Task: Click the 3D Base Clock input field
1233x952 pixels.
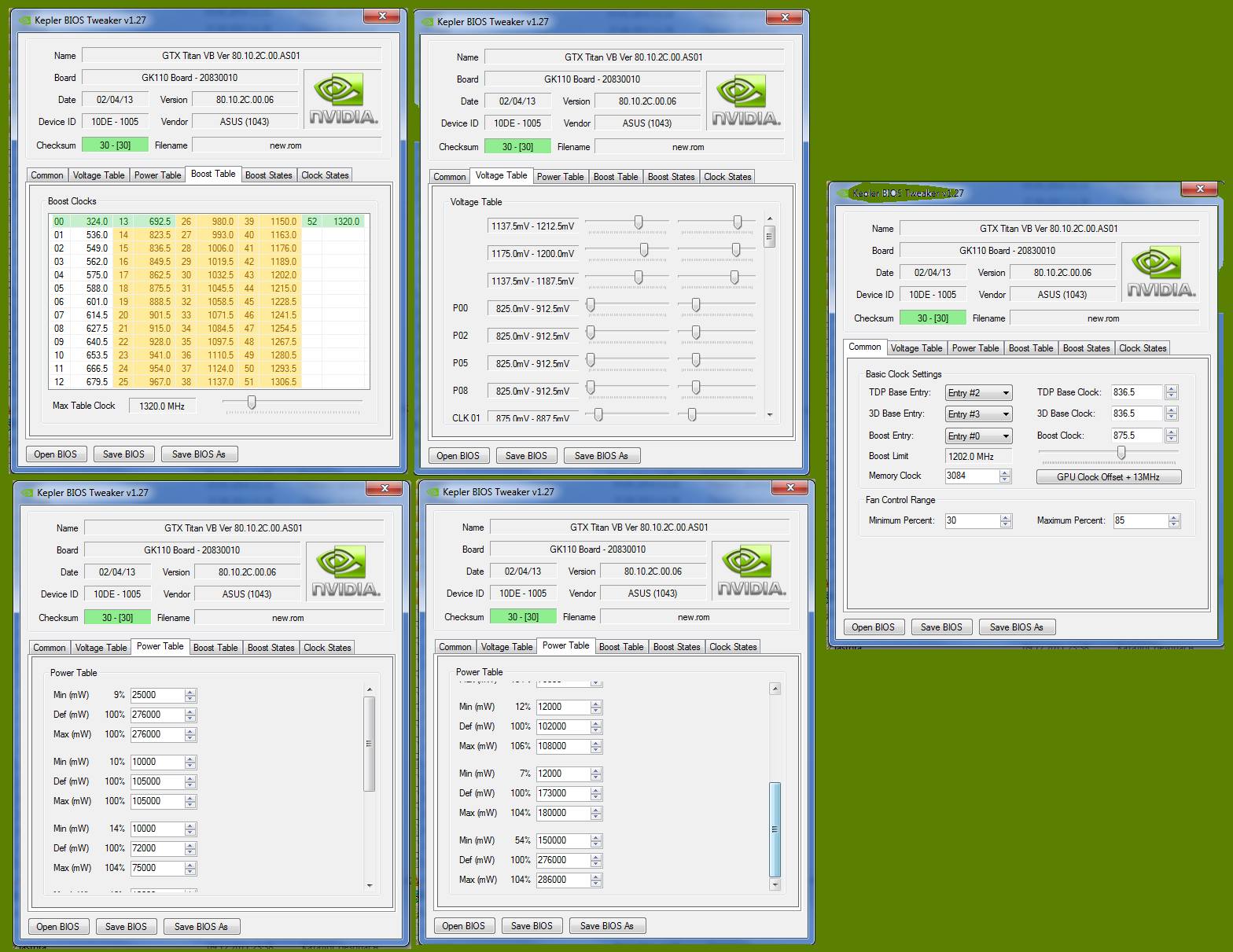Action: 1137,414
